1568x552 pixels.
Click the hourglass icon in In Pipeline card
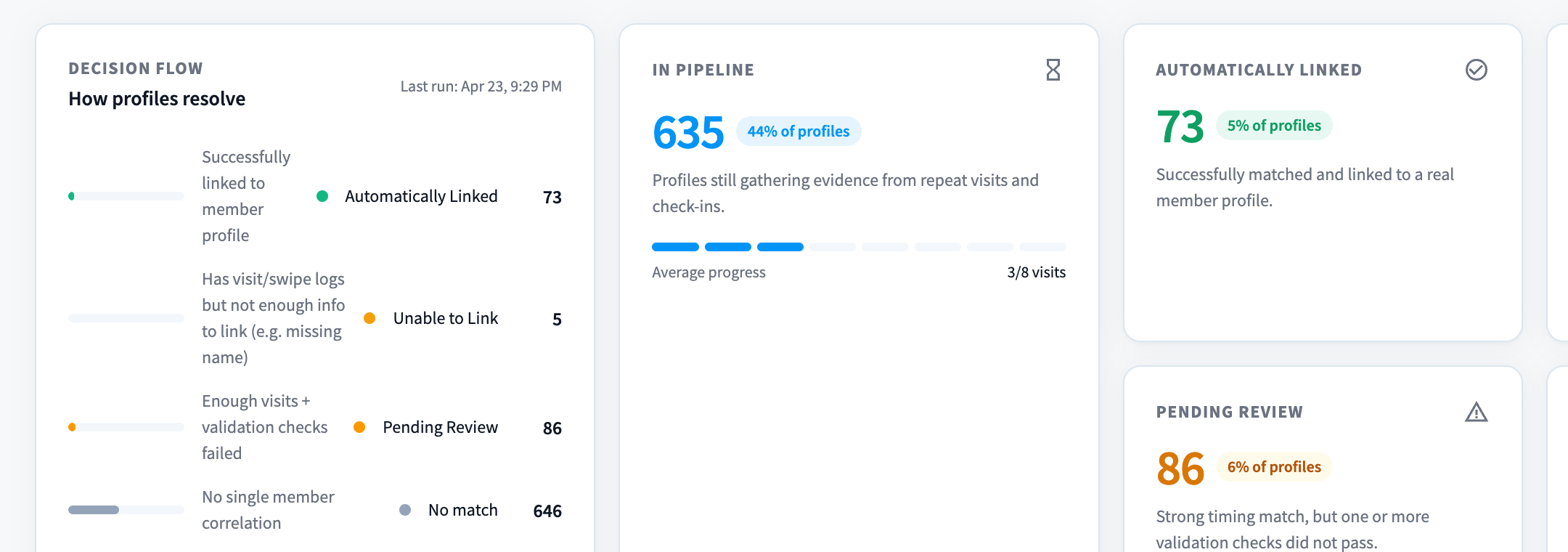click(x=1053, y=70)
